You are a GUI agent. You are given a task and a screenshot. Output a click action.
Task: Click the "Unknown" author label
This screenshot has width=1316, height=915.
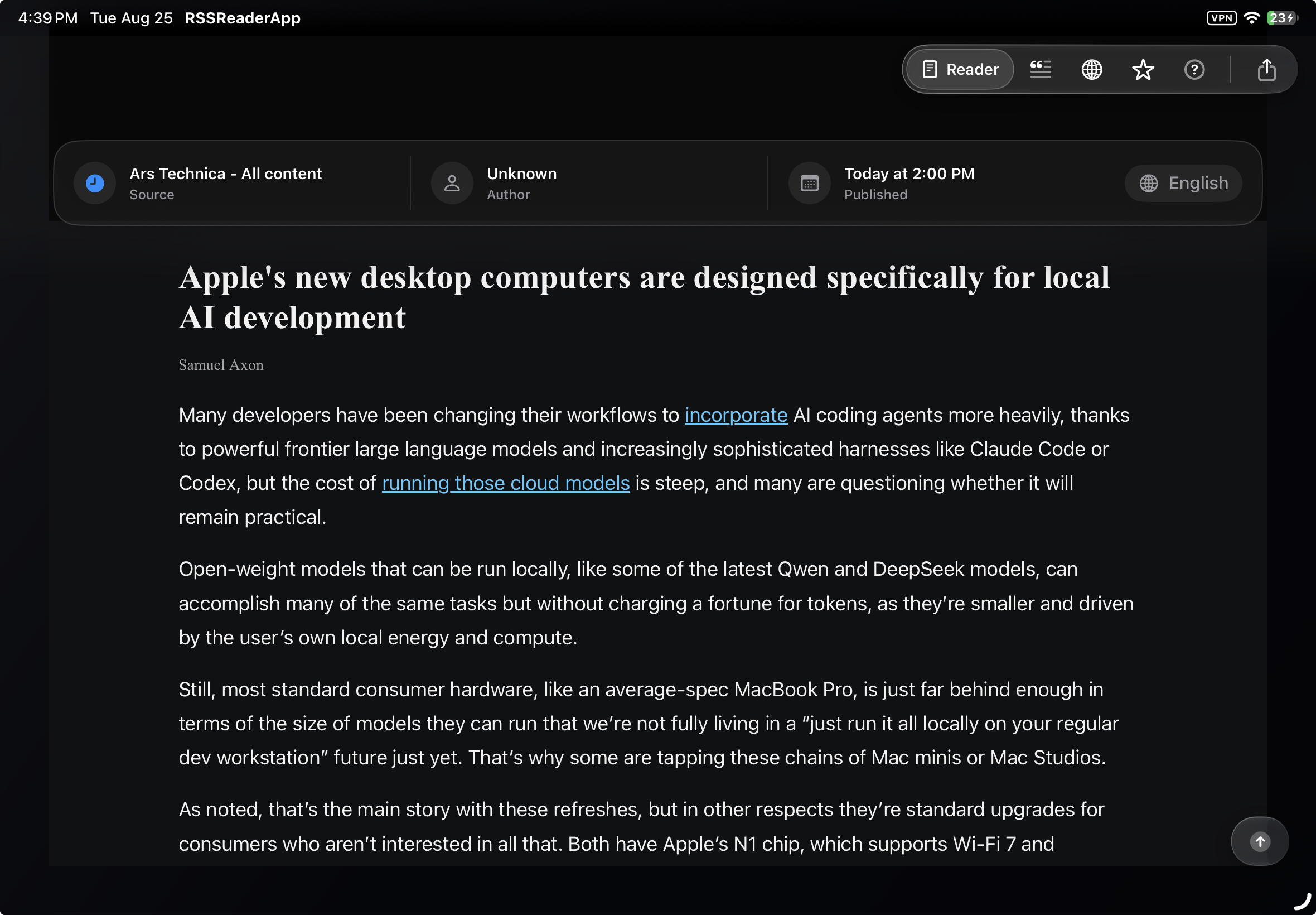point(522,173)
